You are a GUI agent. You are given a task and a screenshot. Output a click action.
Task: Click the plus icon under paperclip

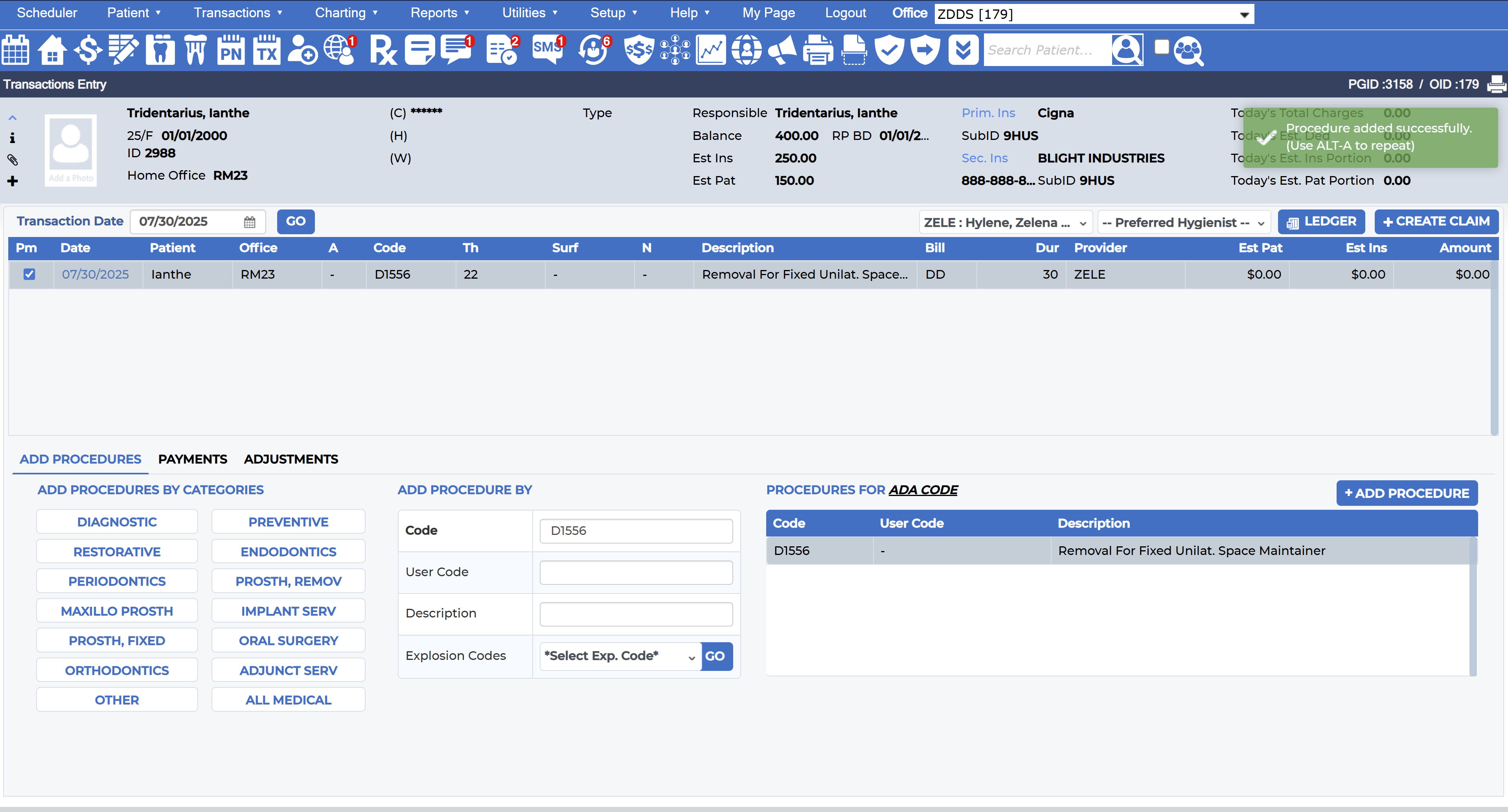12,182
